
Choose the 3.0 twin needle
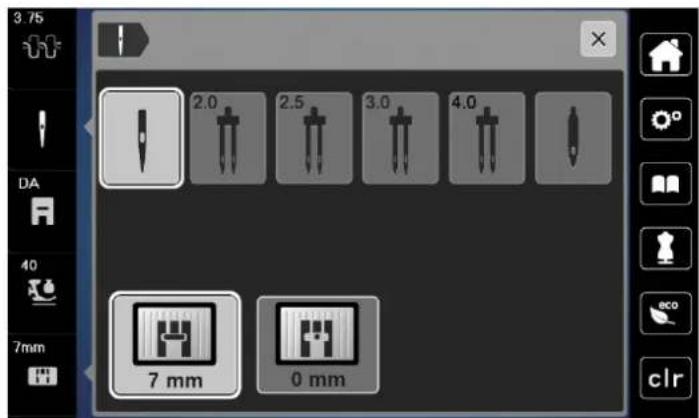coord(400,138)
